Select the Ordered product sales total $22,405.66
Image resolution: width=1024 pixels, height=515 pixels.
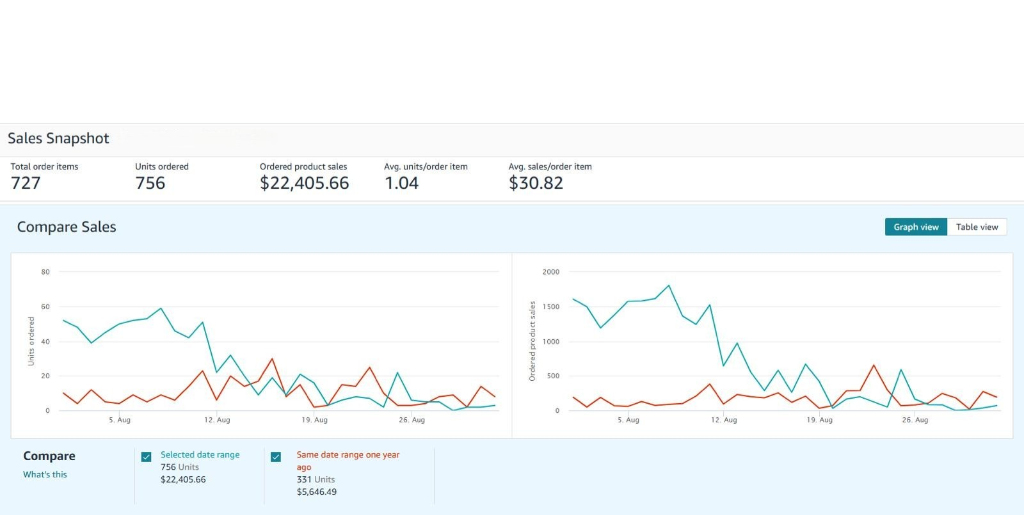point(304,183)
